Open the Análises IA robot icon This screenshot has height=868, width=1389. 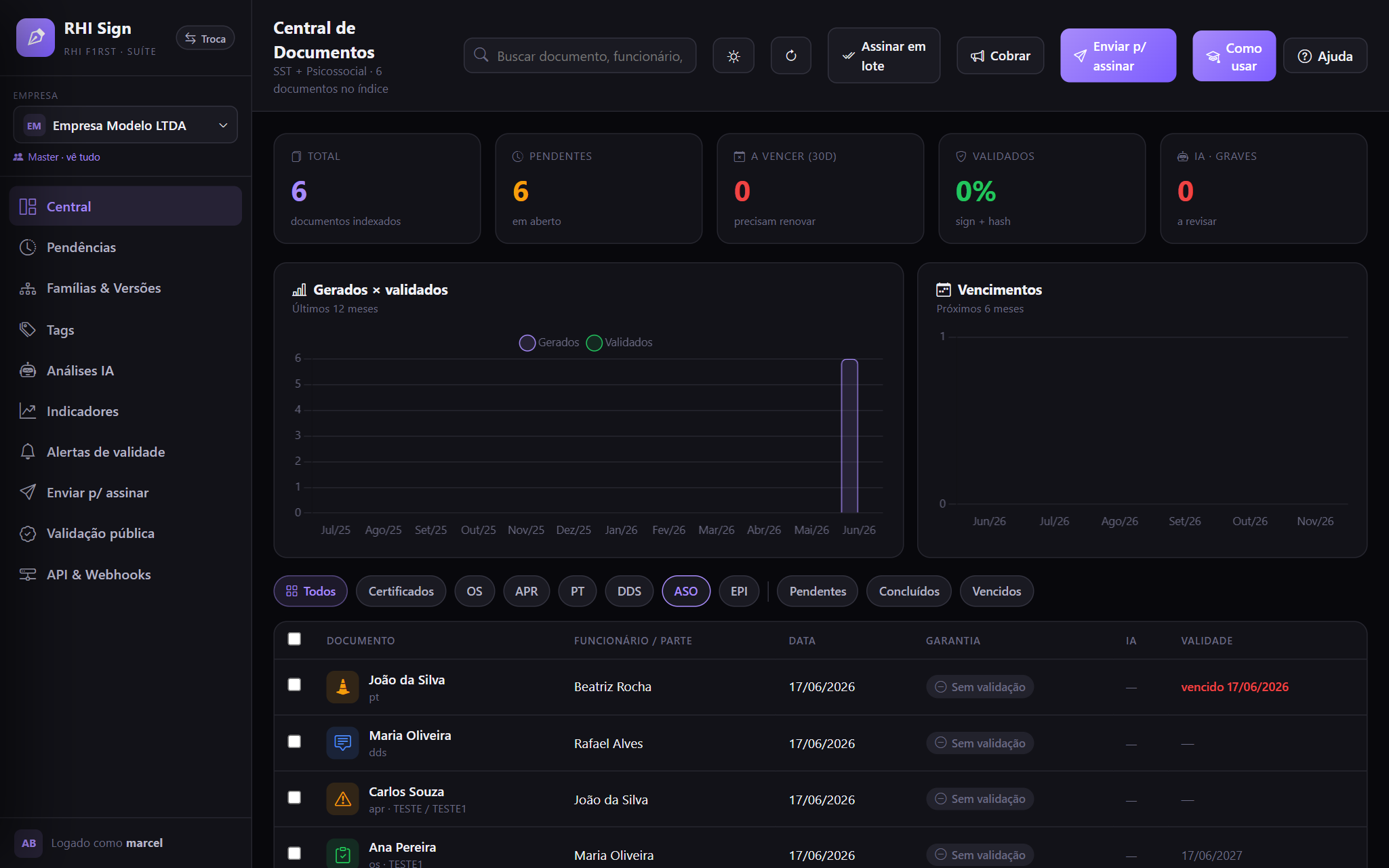28,371
